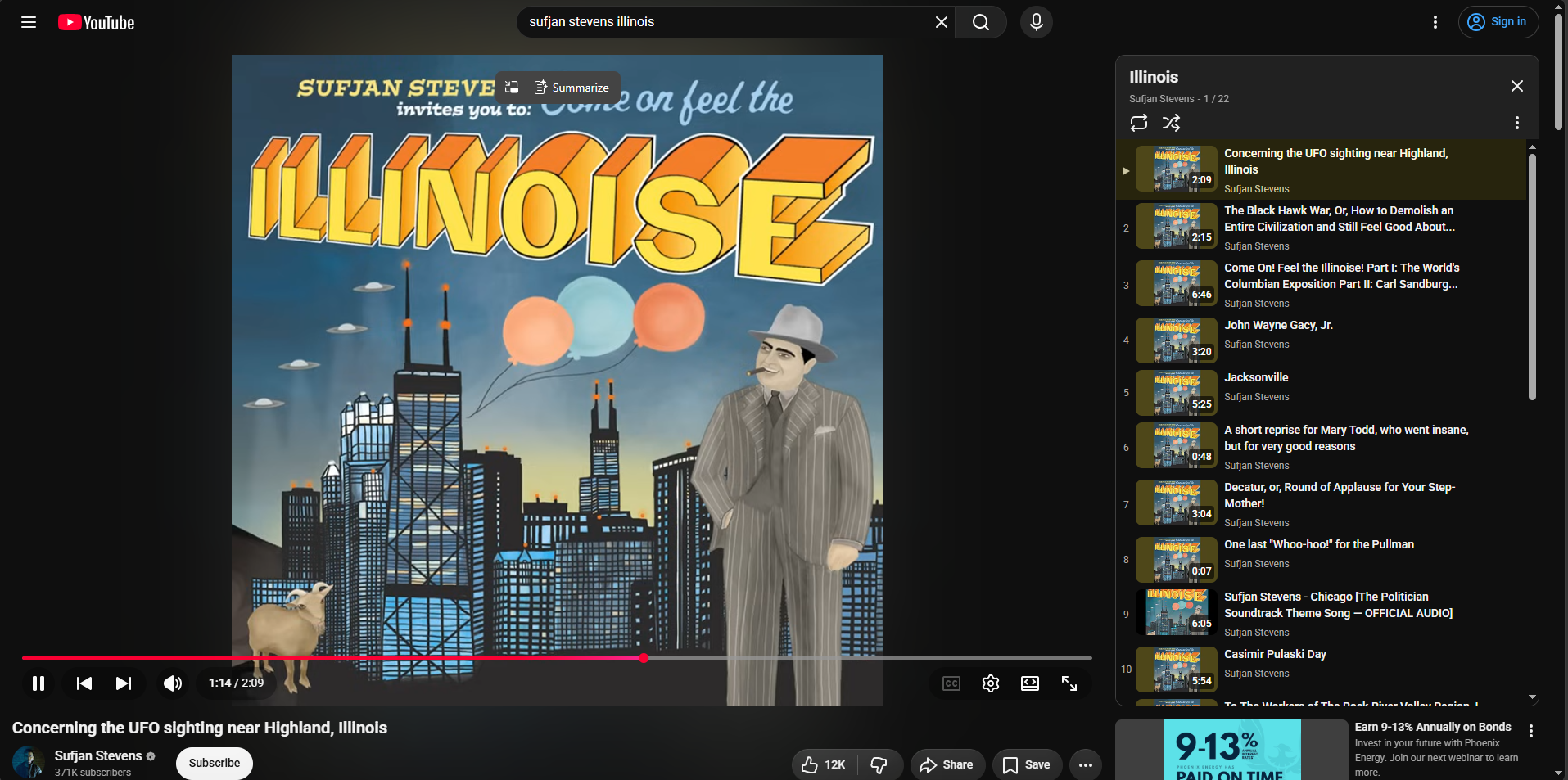Image resolution: width=1568 pixels, height=780 pixels.
Task: Seek on the video progress bar
Action: [x=557, y=658]
